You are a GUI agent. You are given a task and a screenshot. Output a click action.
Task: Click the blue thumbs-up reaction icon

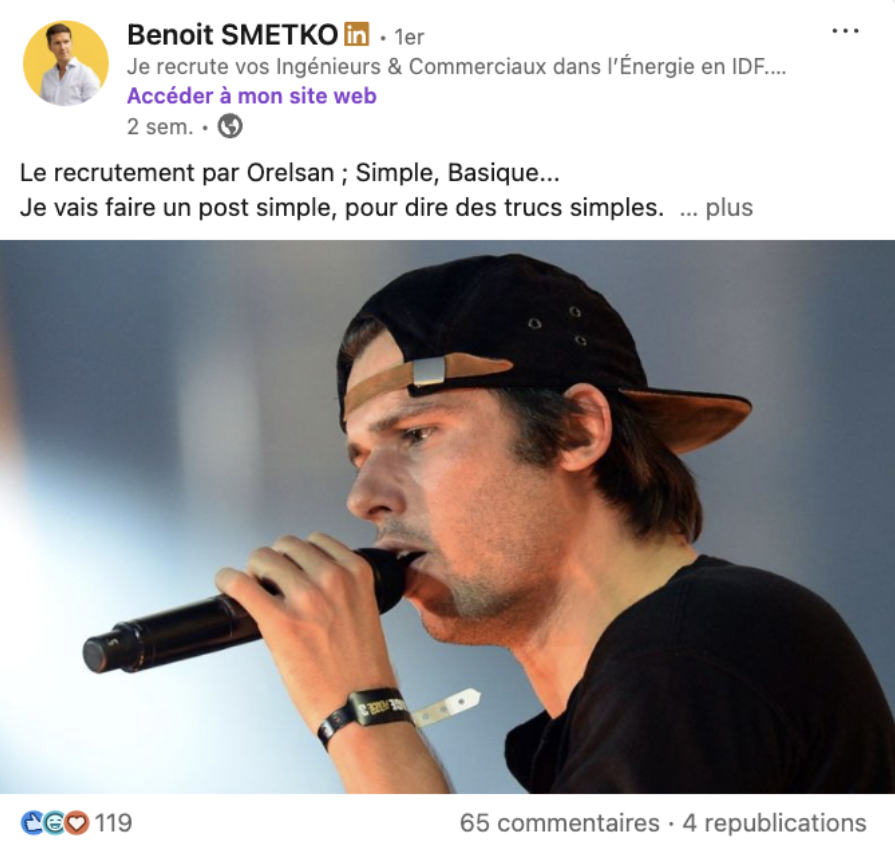point(31,823)
